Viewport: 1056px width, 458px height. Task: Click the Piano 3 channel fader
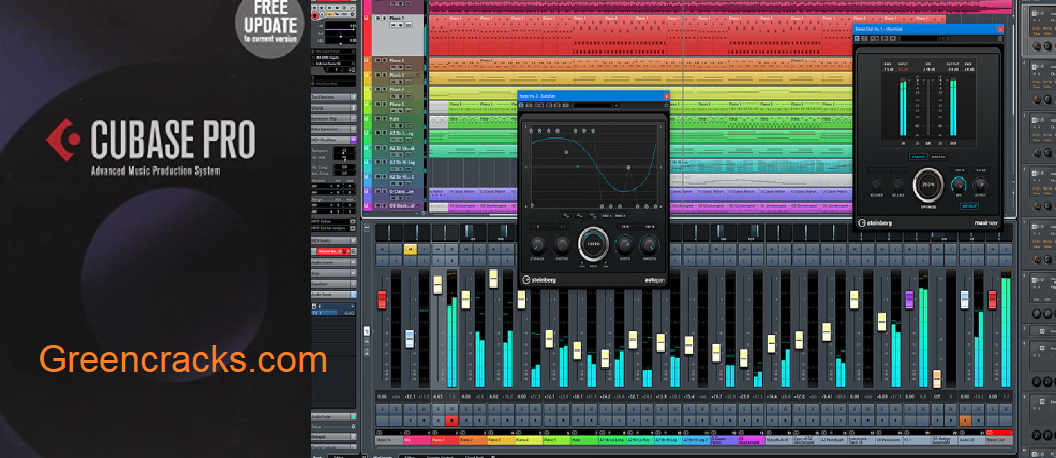(494, 278)
